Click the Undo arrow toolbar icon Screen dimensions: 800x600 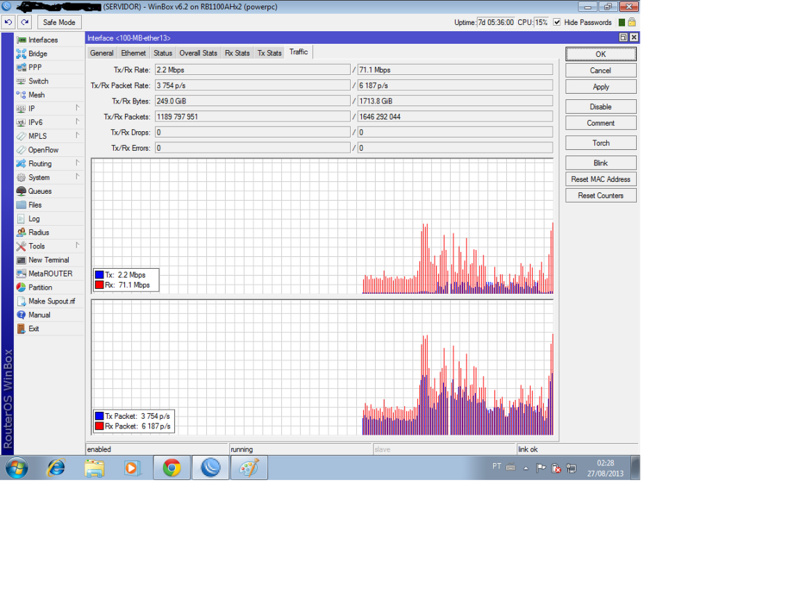coord(8,22)
